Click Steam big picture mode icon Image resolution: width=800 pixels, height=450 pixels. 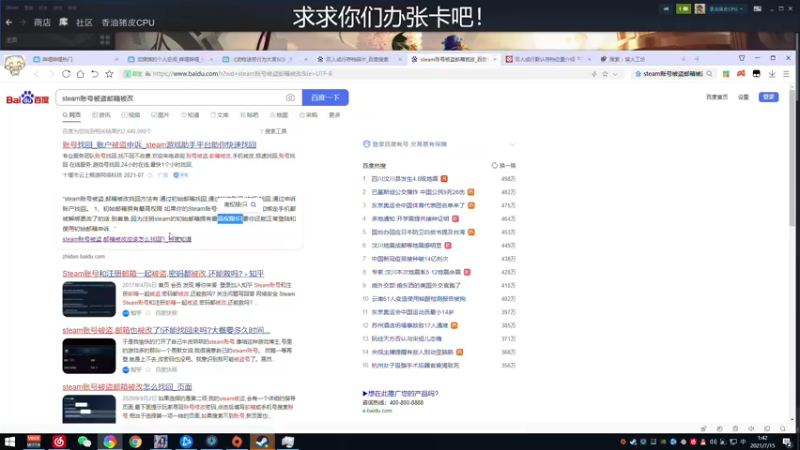[758, 9]
